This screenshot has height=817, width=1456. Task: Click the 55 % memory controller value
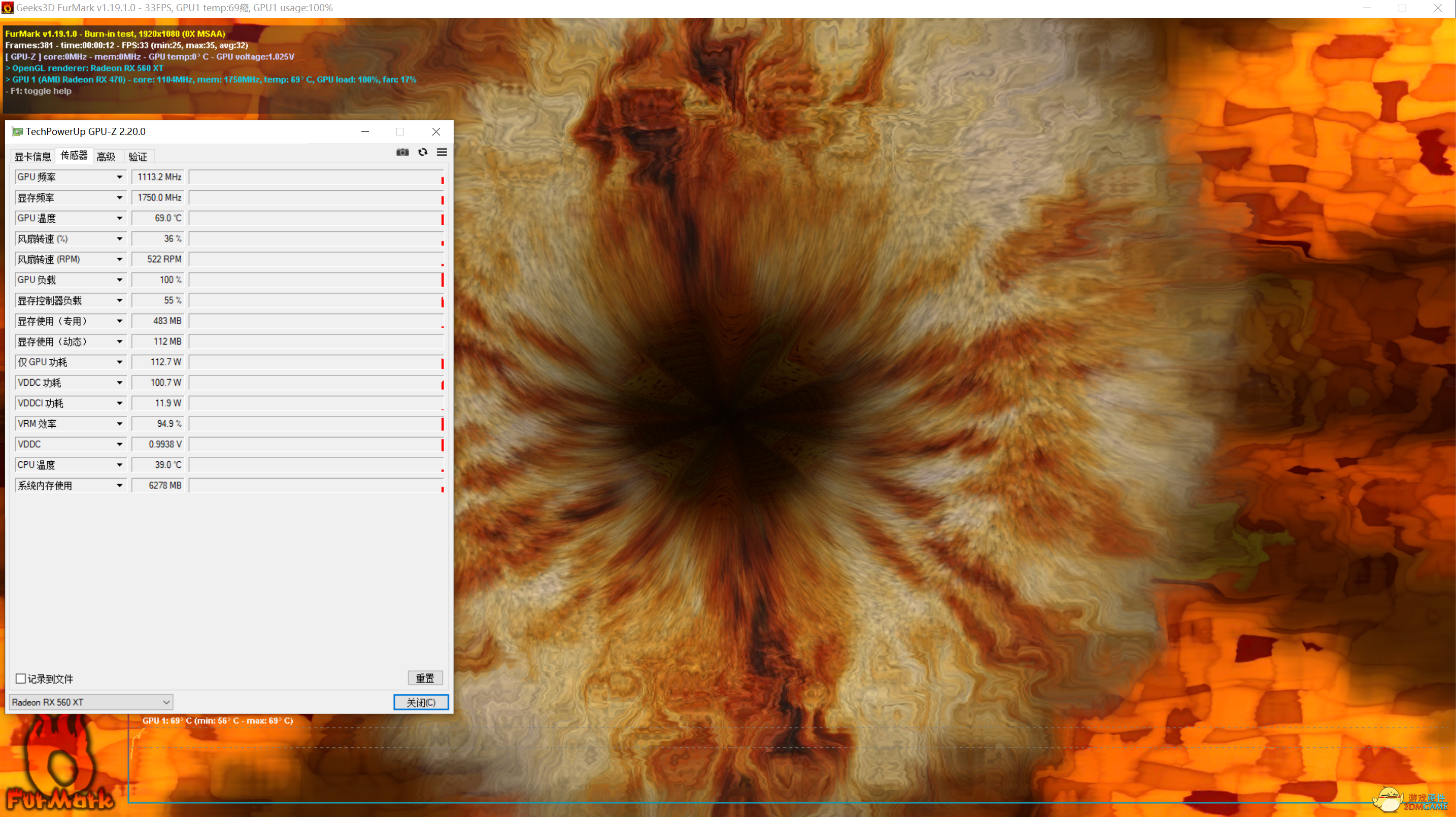158,300
